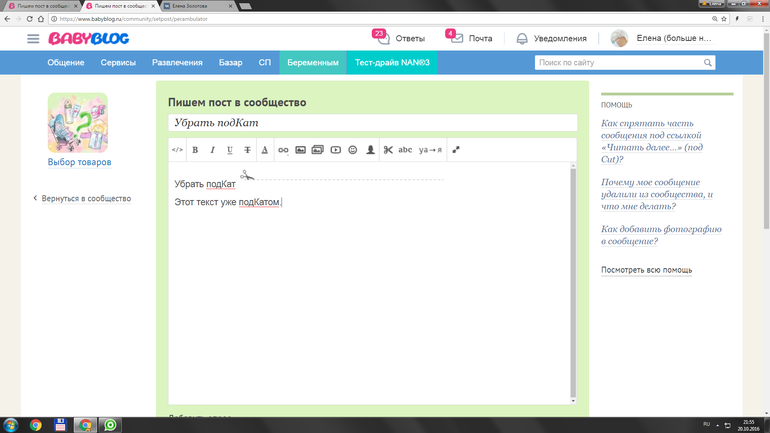Click the post title input field

[x=372, y=123]
